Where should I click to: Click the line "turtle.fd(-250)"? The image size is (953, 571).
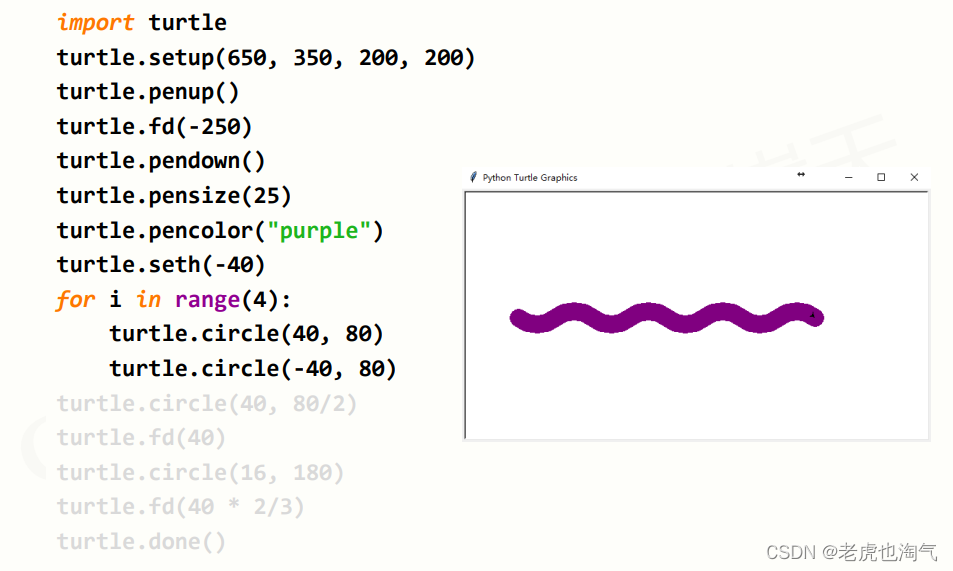[154, 126]
